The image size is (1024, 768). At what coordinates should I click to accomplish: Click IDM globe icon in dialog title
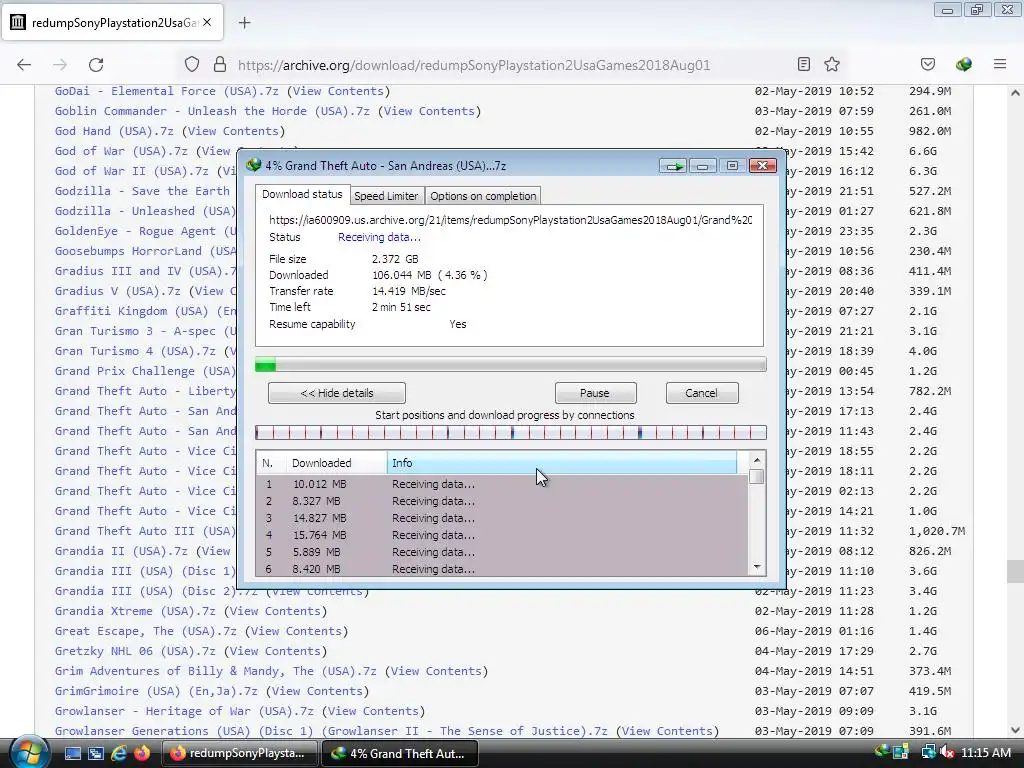tap(253, 165)
